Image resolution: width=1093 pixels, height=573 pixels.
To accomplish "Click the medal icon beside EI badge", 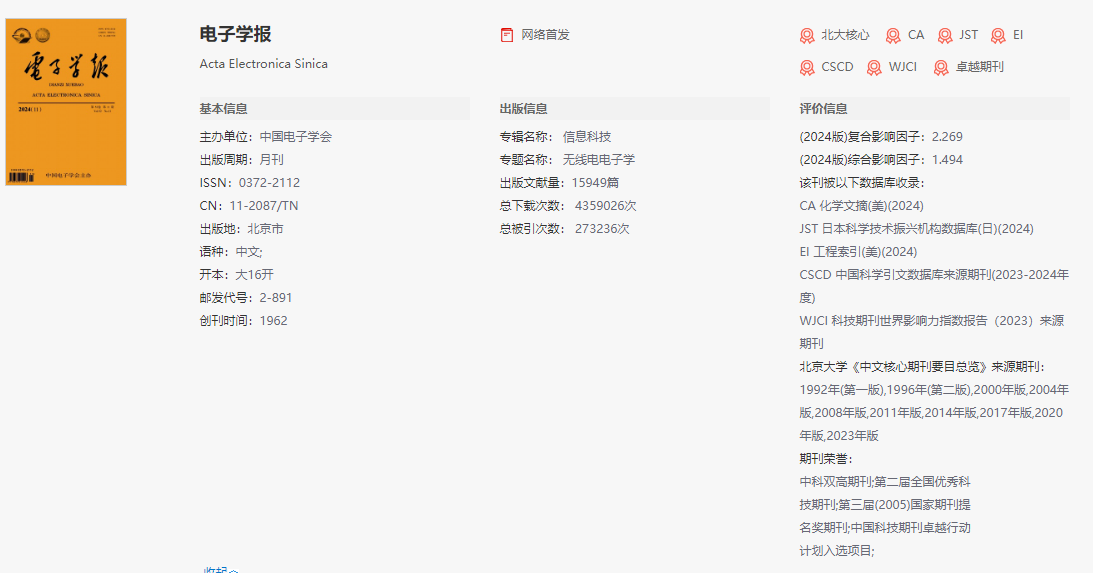I will [998, 36].
